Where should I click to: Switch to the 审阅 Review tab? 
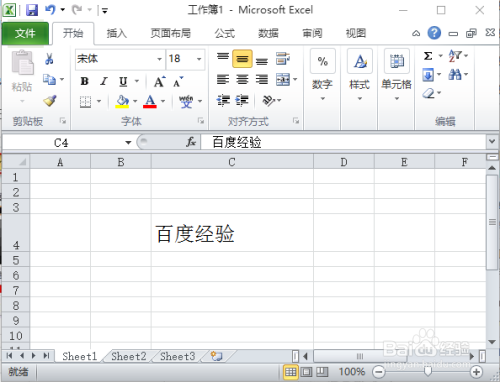312,33
